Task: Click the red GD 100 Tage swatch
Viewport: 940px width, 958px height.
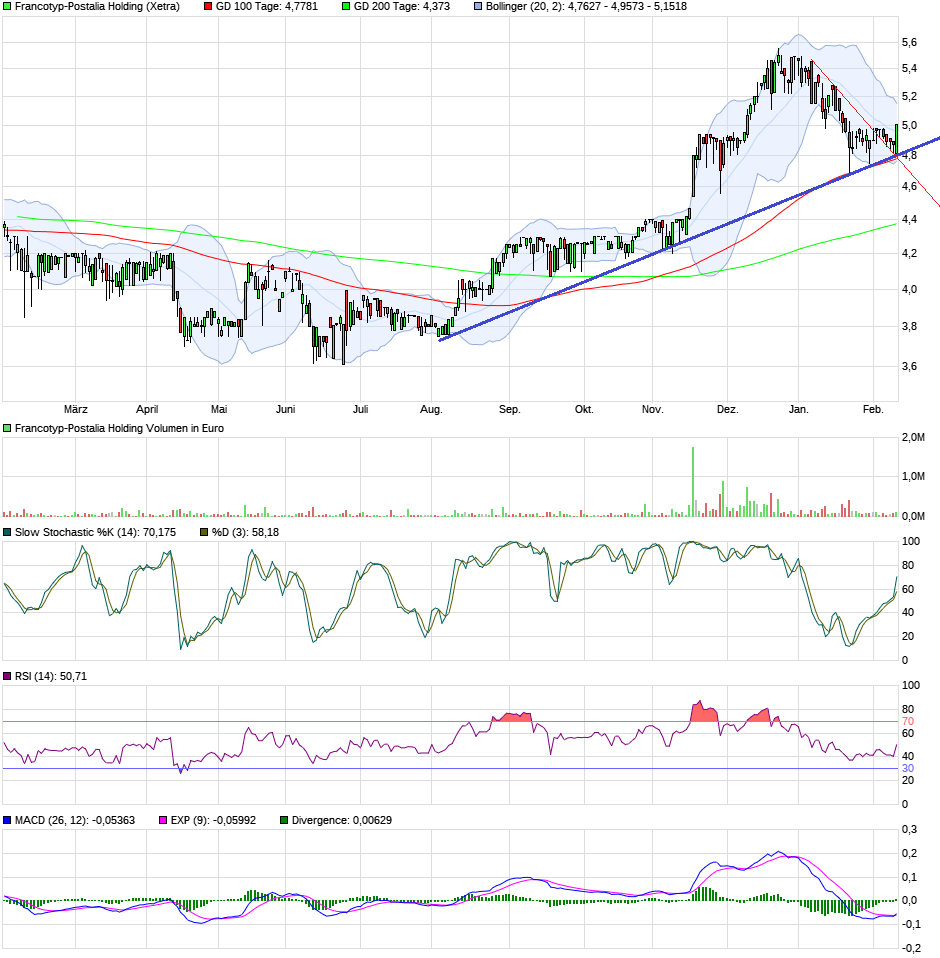Action: [x=208, y=7]
